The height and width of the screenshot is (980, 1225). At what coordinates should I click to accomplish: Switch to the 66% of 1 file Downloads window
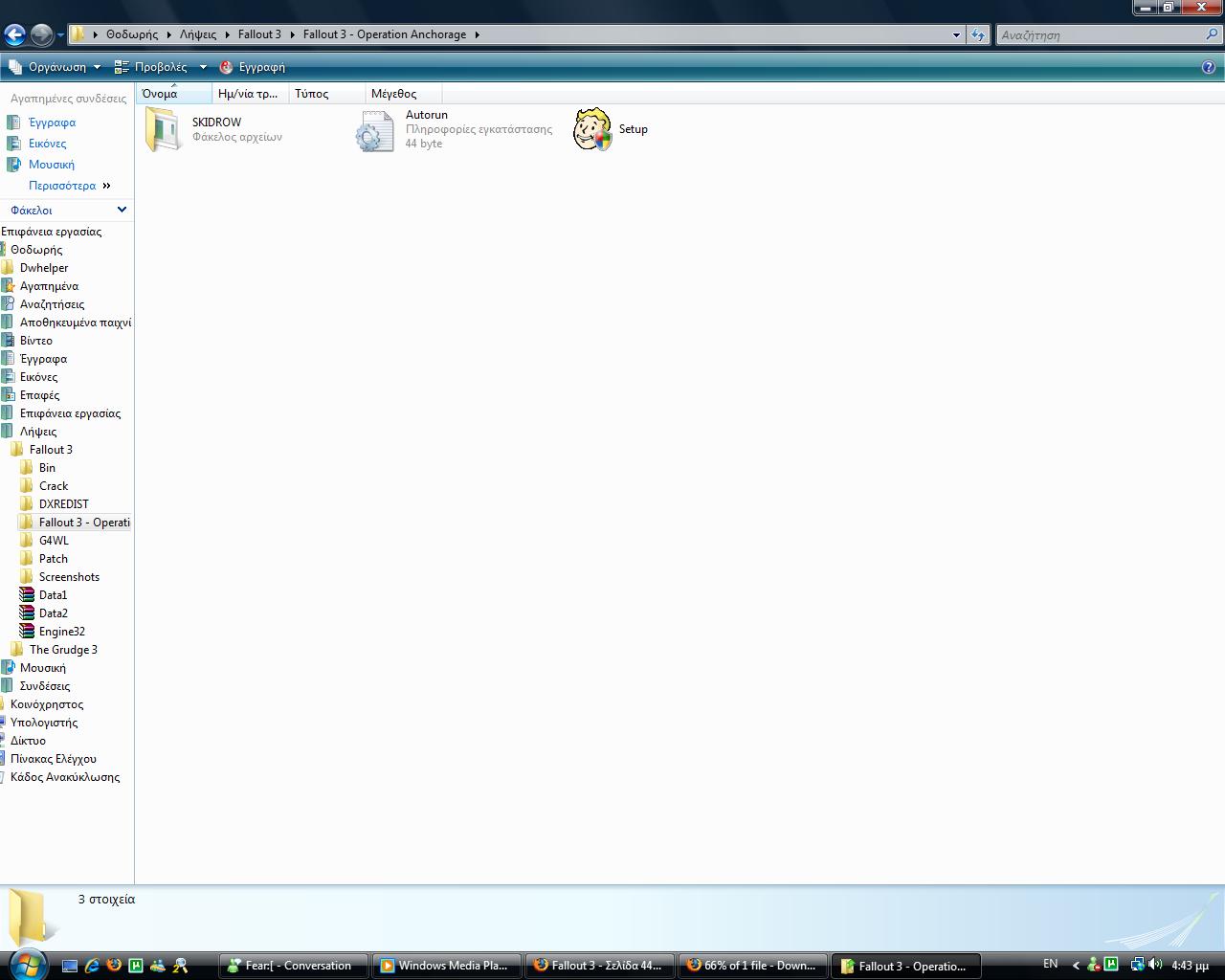pos(752,966)
